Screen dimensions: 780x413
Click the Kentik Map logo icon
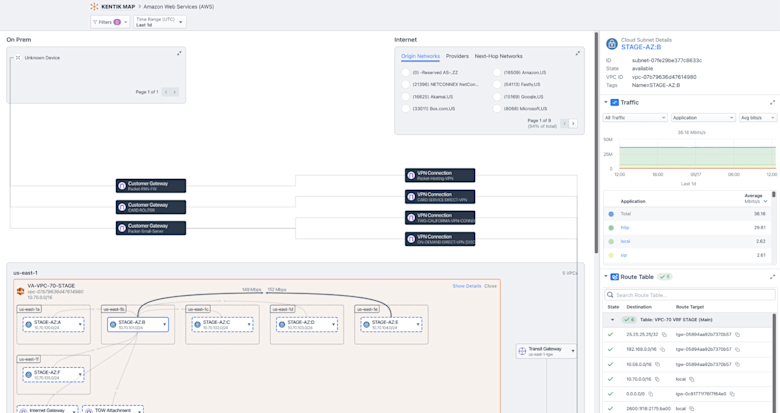click(94, 7)
